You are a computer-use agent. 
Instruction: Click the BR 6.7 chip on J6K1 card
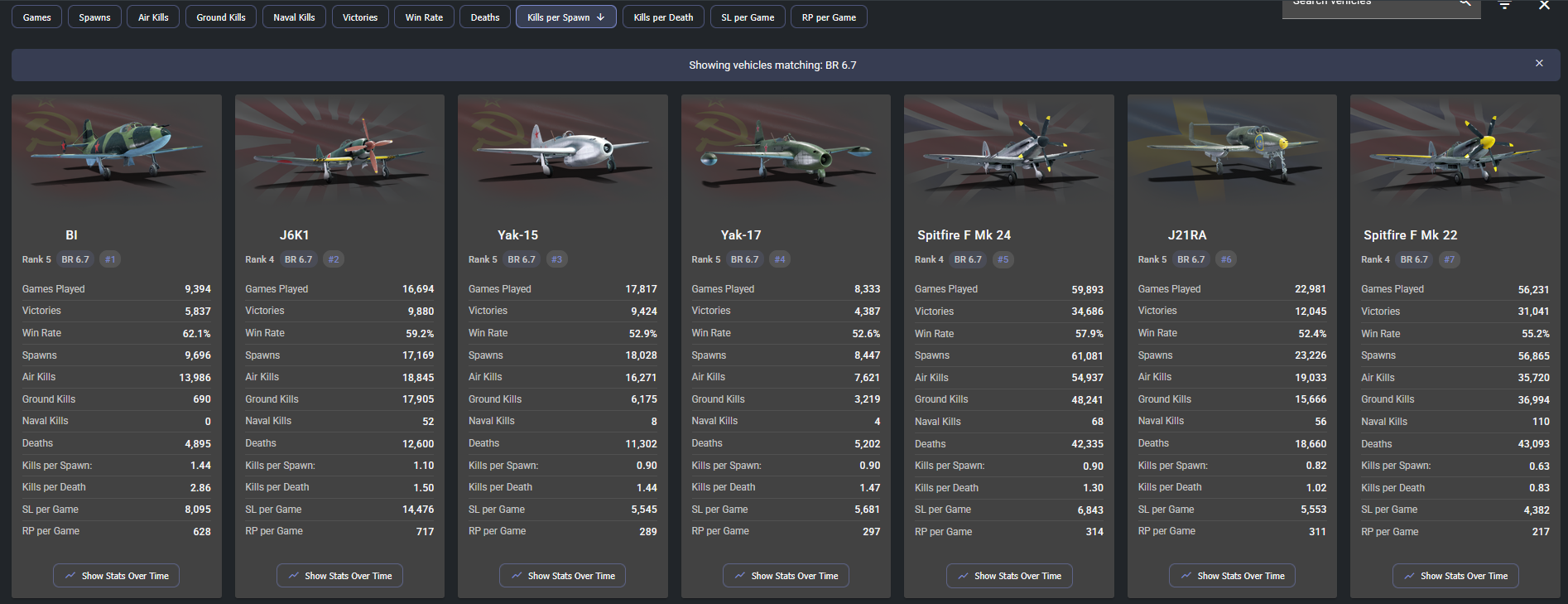[x=298, y=259]
